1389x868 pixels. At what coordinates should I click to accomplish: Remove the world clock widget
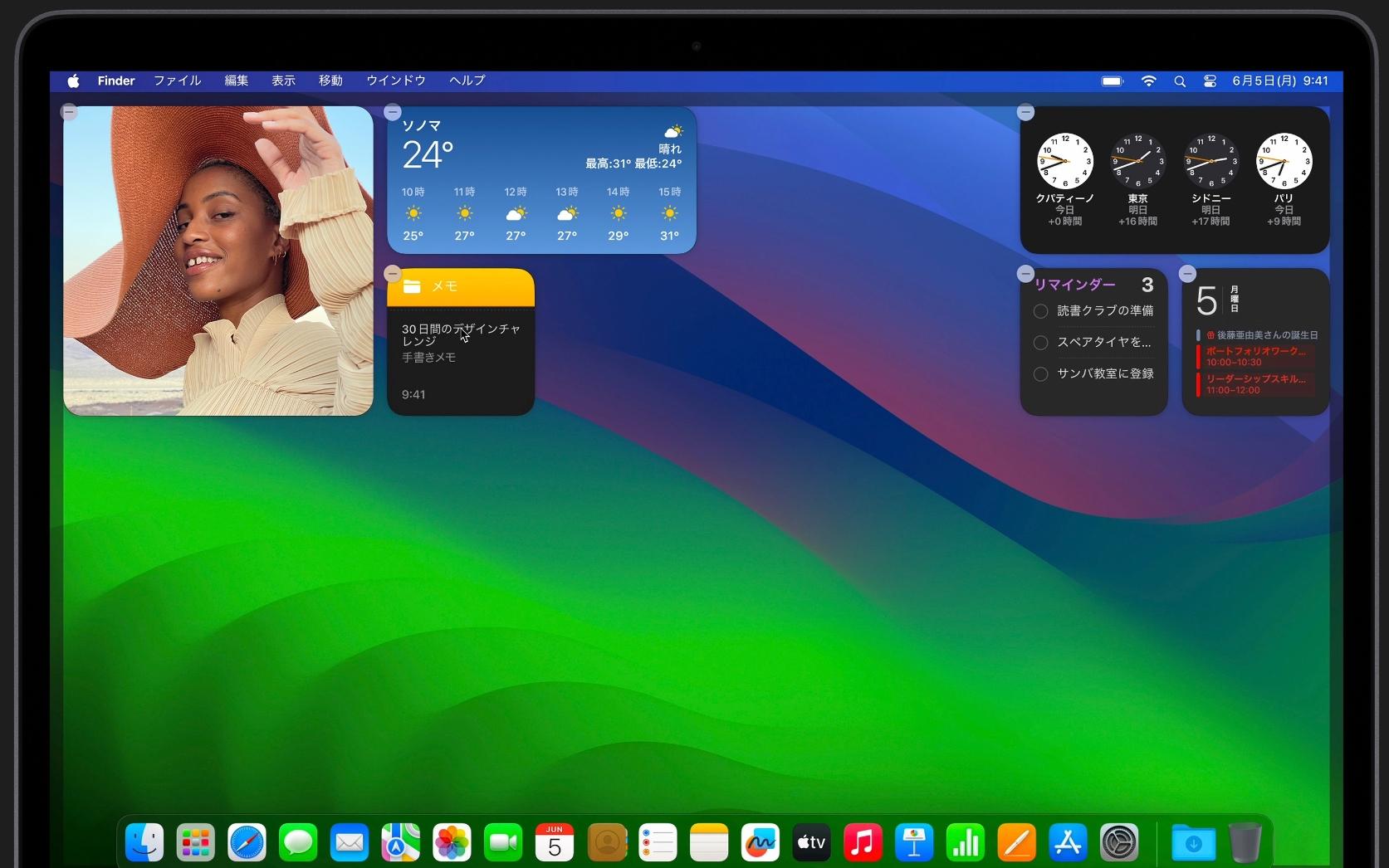pos(1025,111)
